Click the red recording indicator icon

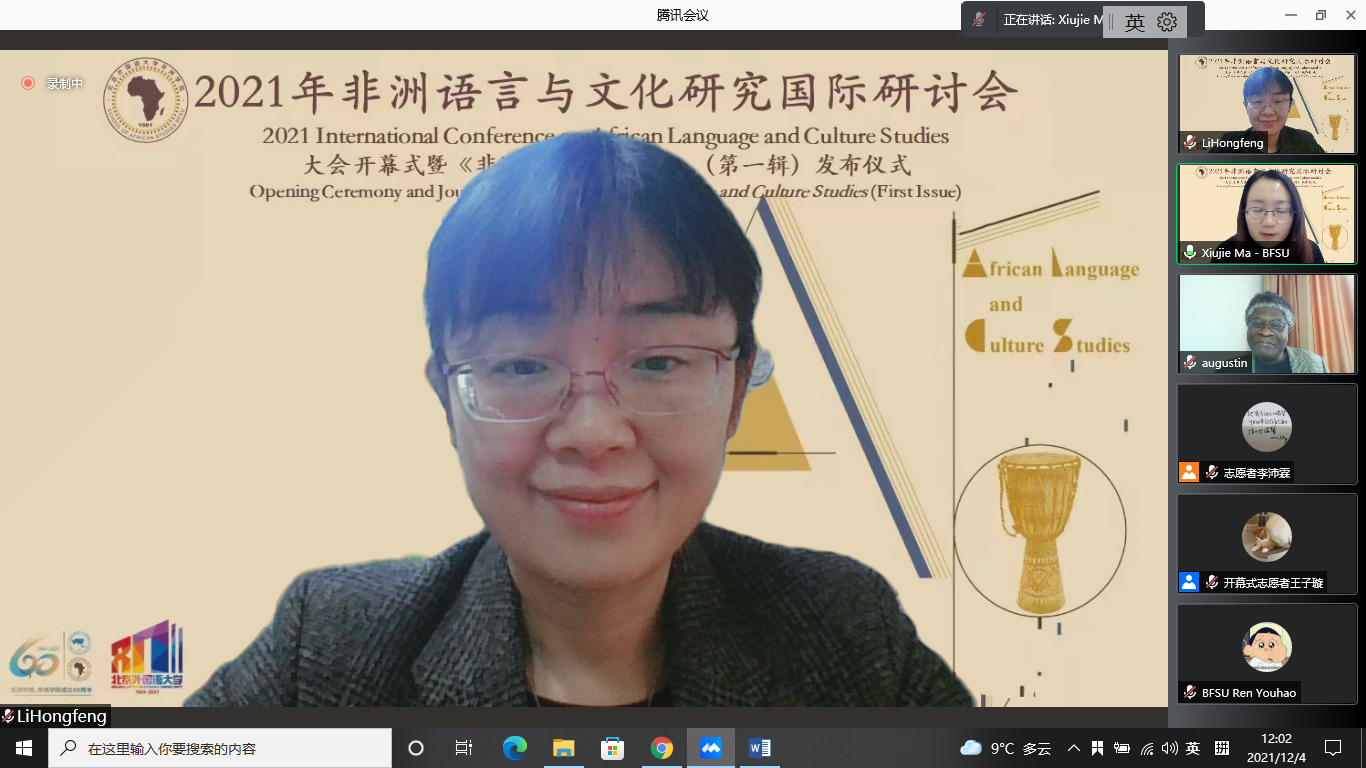pyautogui.click(x=28, y=83)
